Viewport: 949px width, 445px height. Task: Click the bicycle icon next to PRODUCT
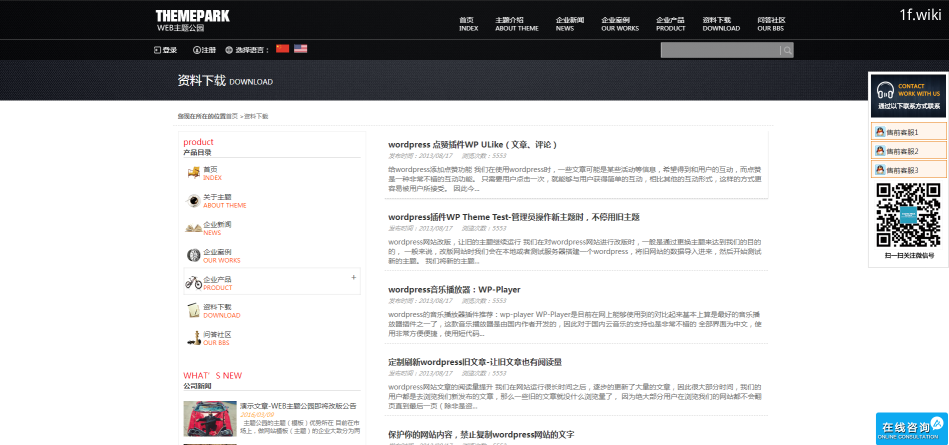click(193, 283)
